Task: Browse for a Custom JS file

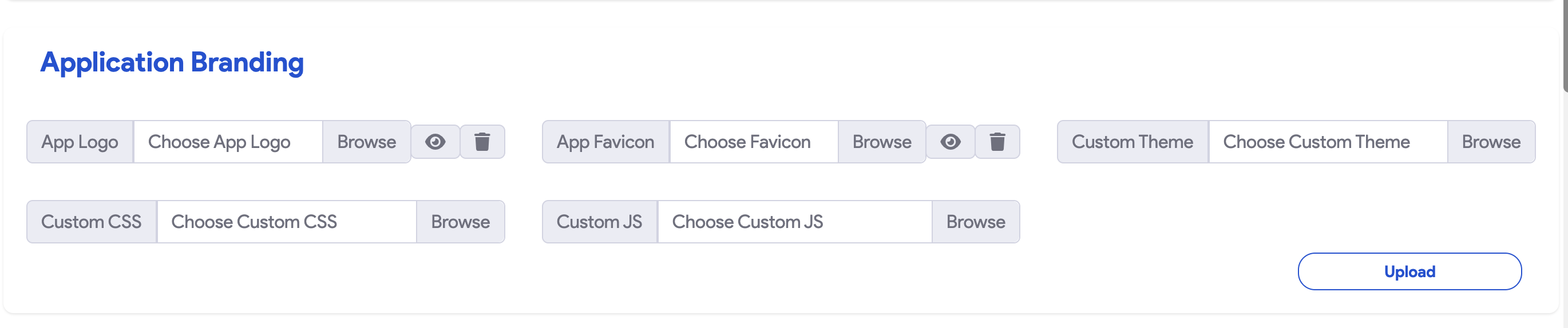Action: (975, 222)
